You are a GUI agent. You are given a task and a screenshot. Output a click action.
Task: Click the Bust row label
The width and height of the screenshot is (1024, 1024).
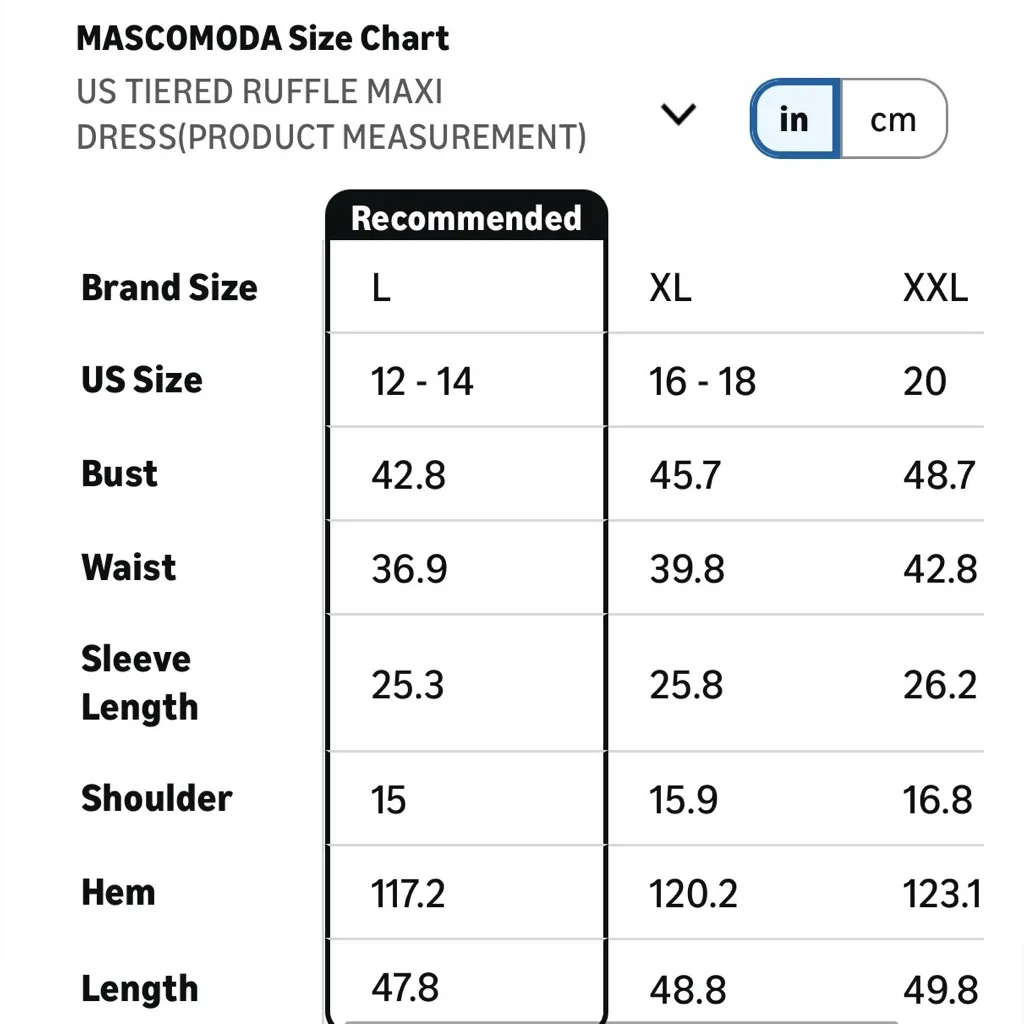pos(119,474)
